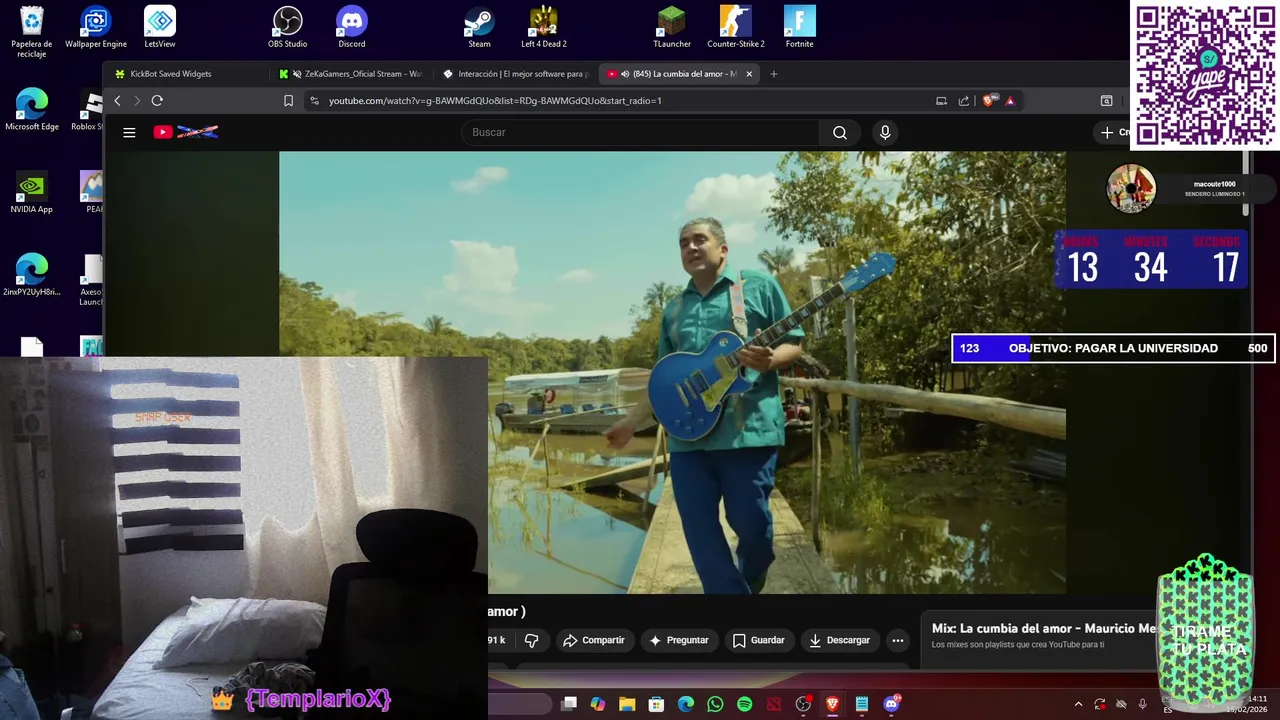Click the macoute1000 alert avatar
Image resolution: width=1280 pixels, height=720 pixels.
tap(1131, 188)
